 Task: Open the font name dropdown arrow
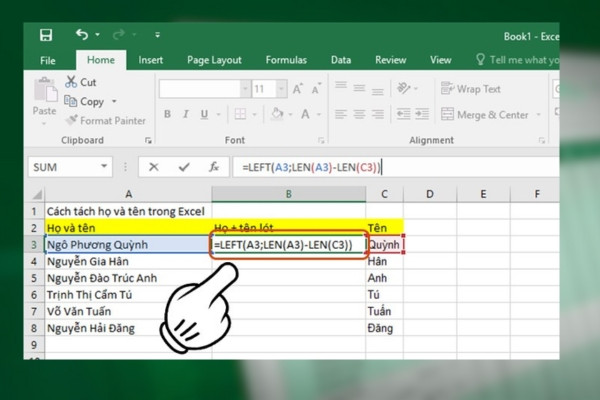[245, 89]
